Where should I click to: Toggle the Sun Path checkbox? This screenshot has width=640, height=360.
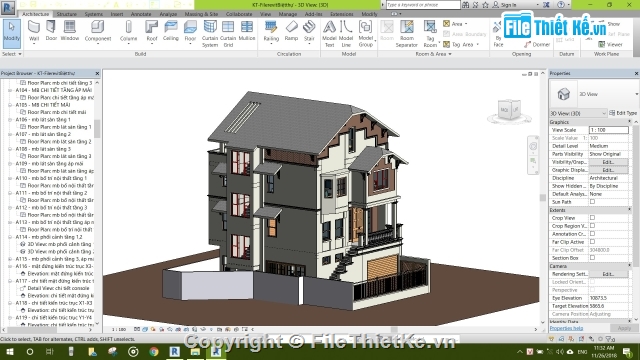(x=592, y=202)
